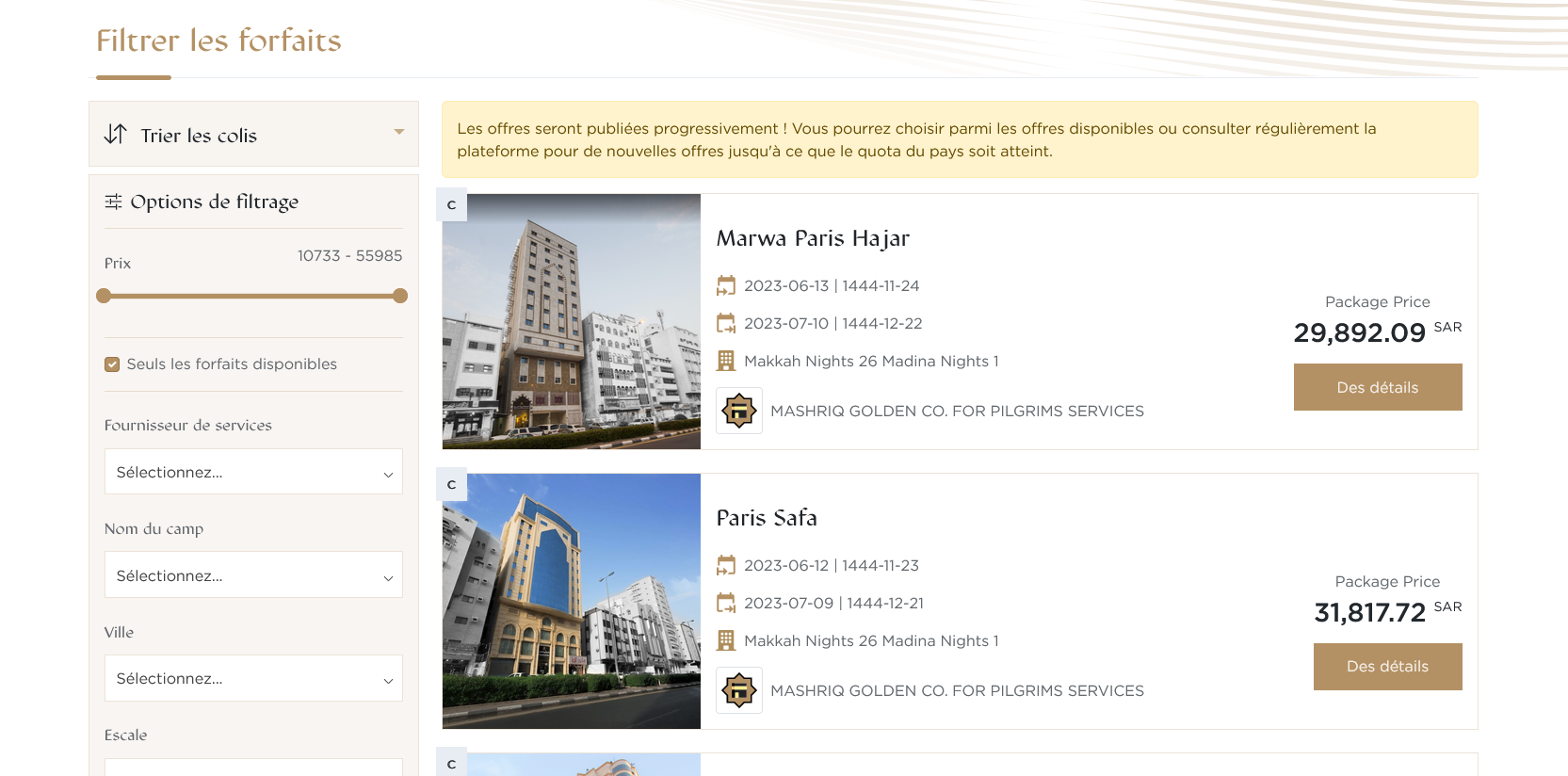Image resolution: width=1568 pixels, height=776 pixels.
Task: Click return calendar icon for Marwa Paris Hajar
Action: pos(726,323)
